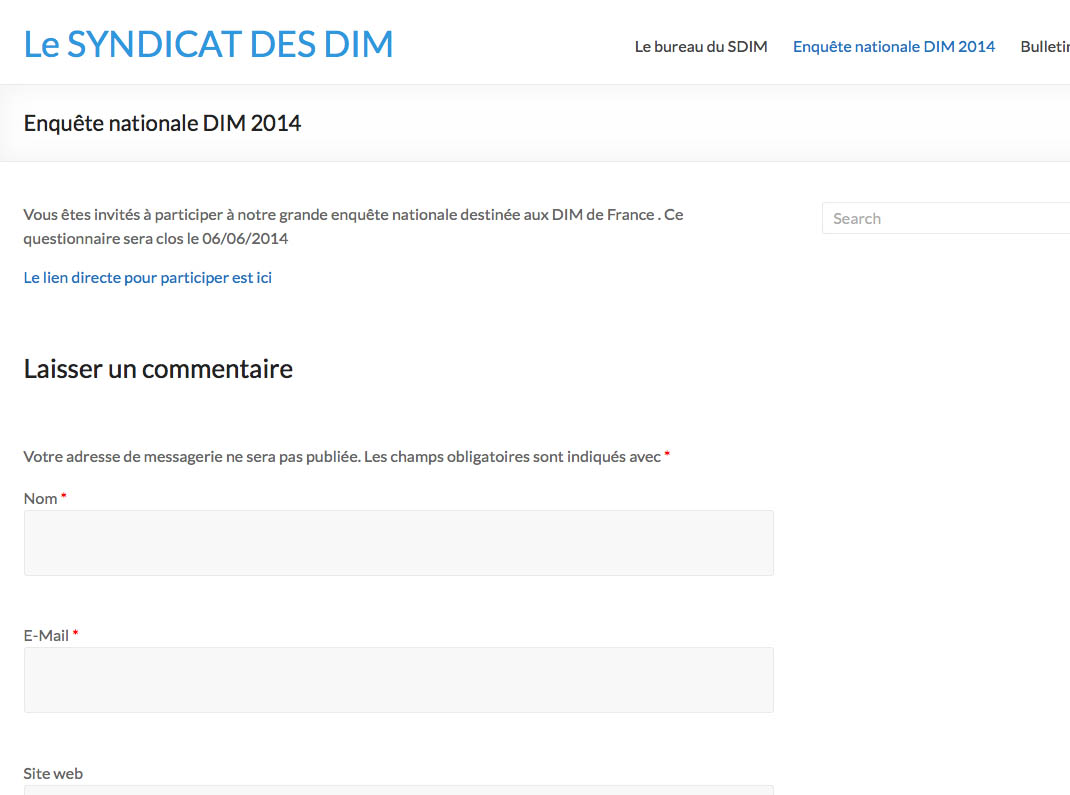The image size is (1070, 795).
Task: Click the red asterisk beside E-Mail
Action: [x=76, y=634]
